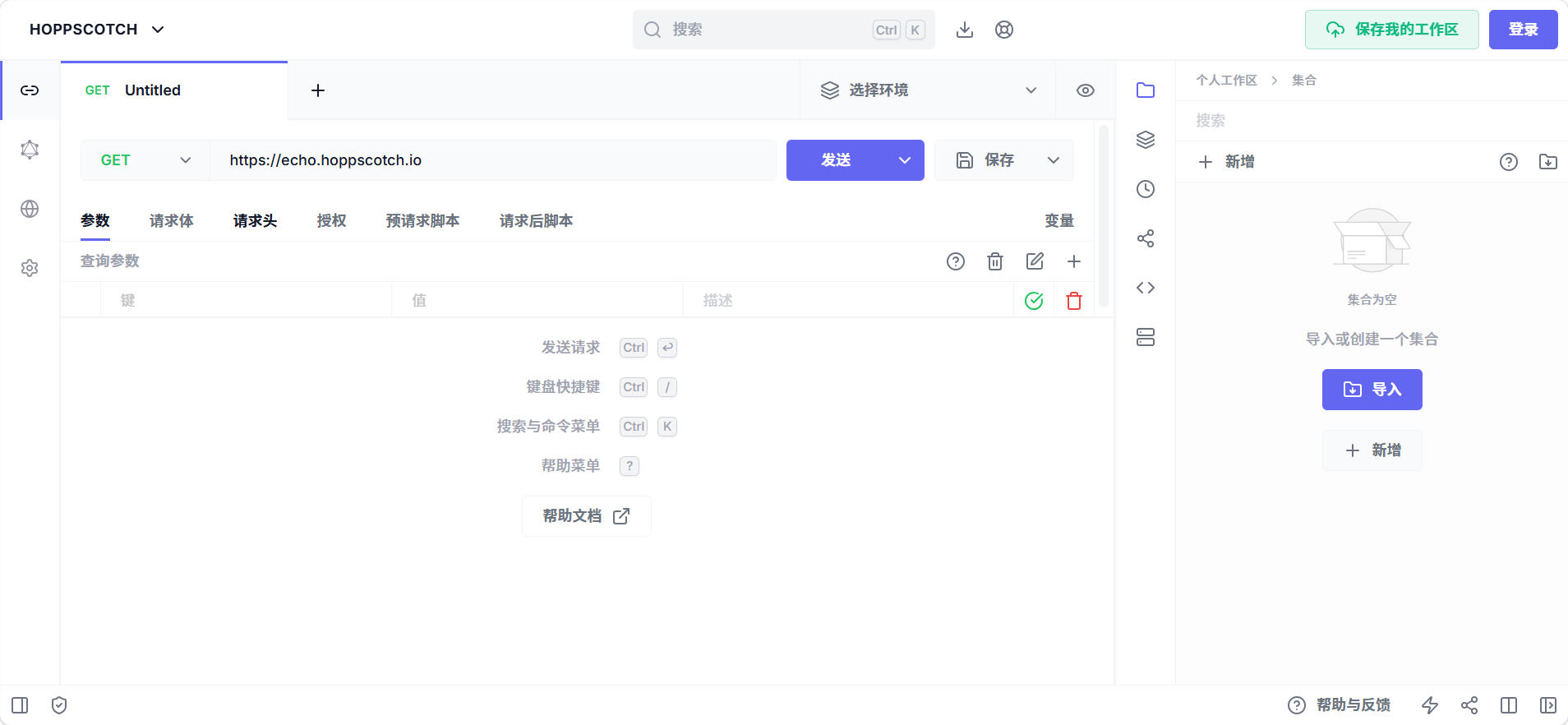Viewport: 1568px width, 725px height.
Task: Switch to the 请求头 tab
Action: point(256,220)
